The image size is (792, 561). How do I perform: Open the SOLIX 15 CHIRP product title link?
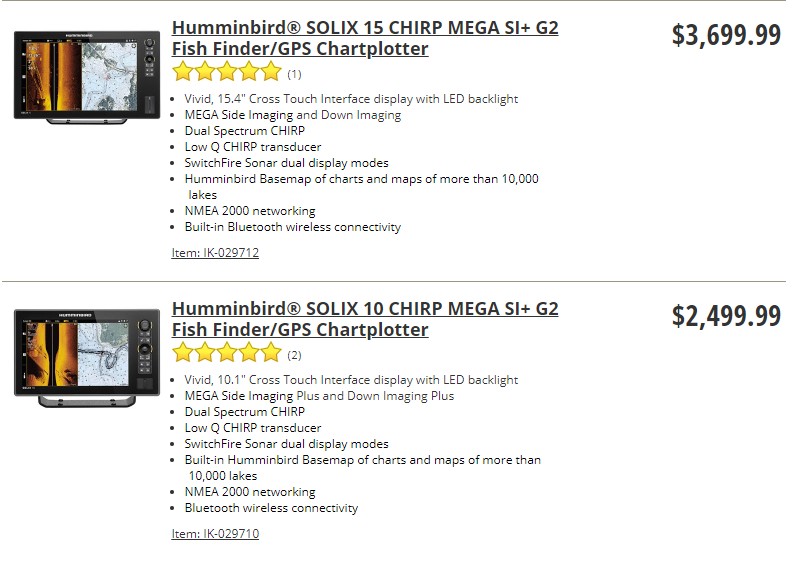click(365, 38)
